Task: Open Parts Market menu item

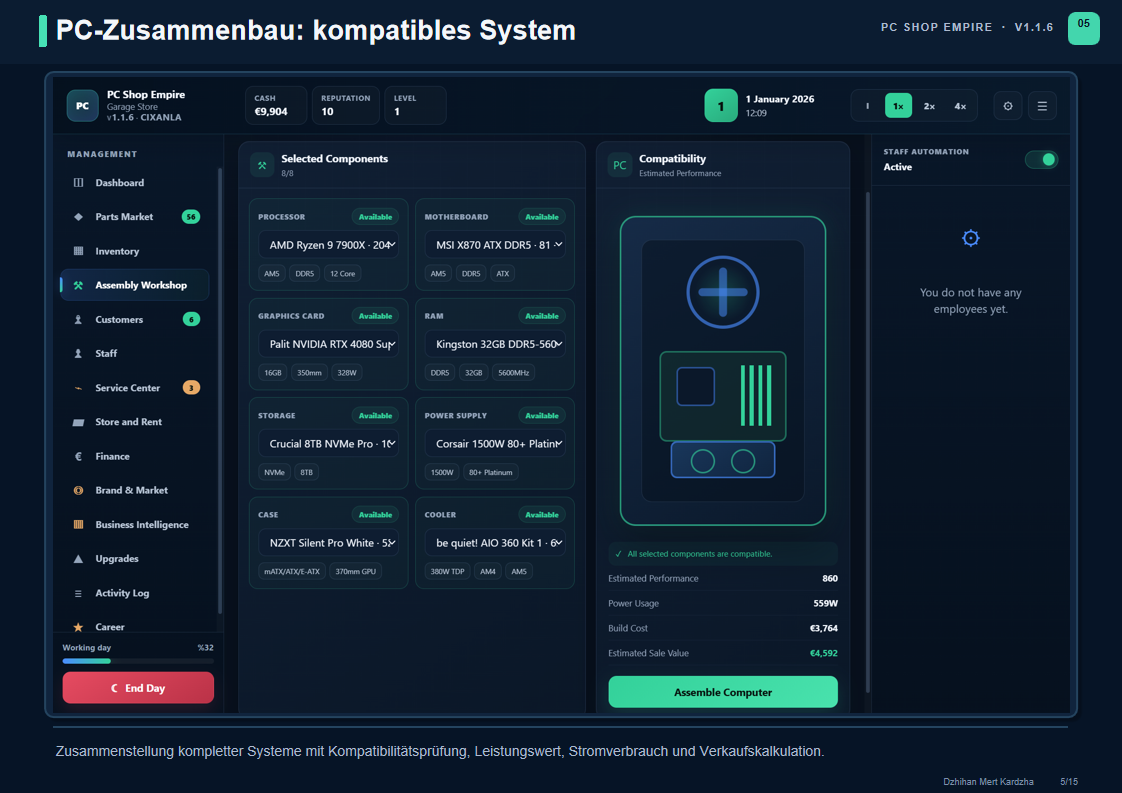Action: (135, 217)
